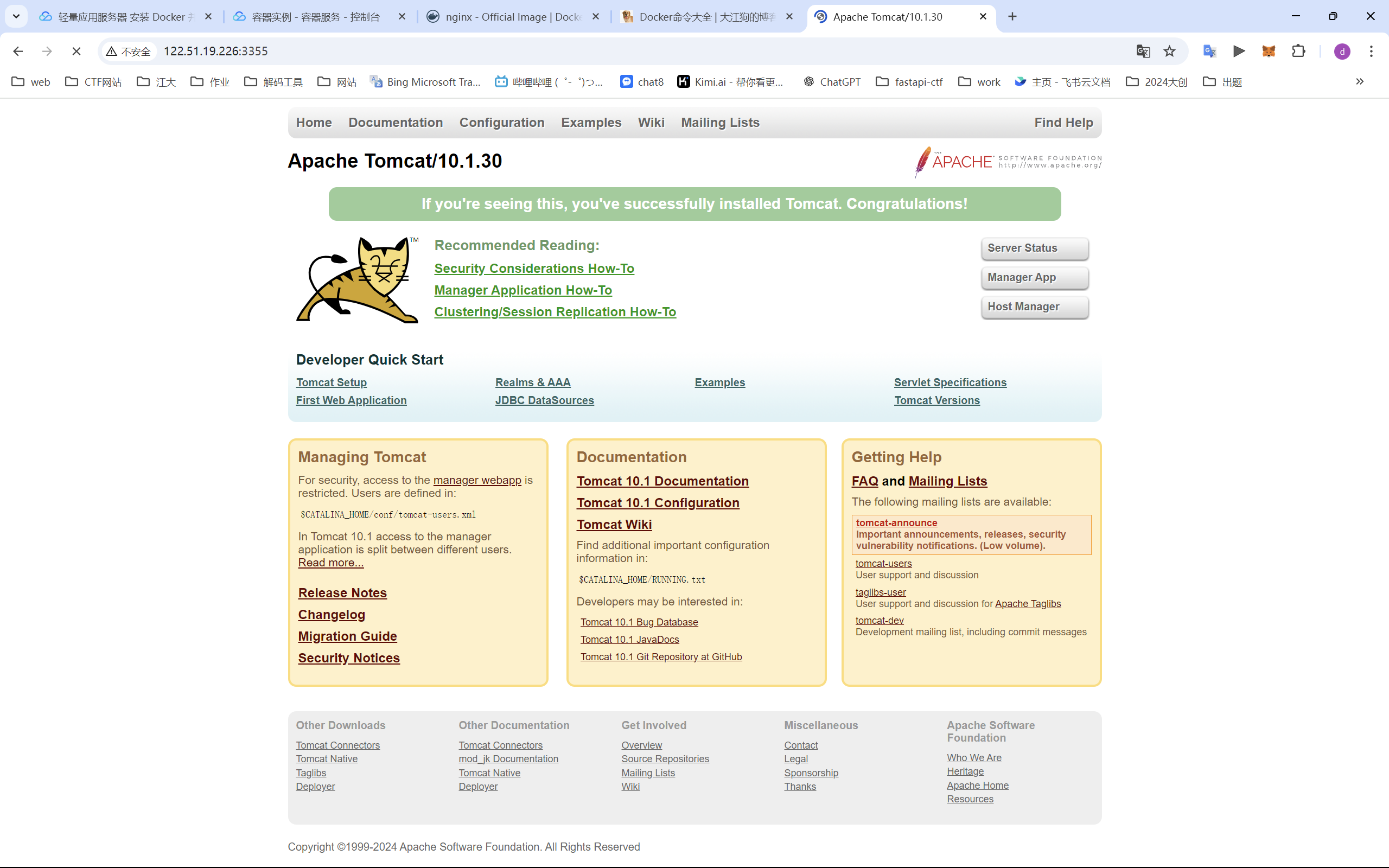Click the Manager App button

1034,277
